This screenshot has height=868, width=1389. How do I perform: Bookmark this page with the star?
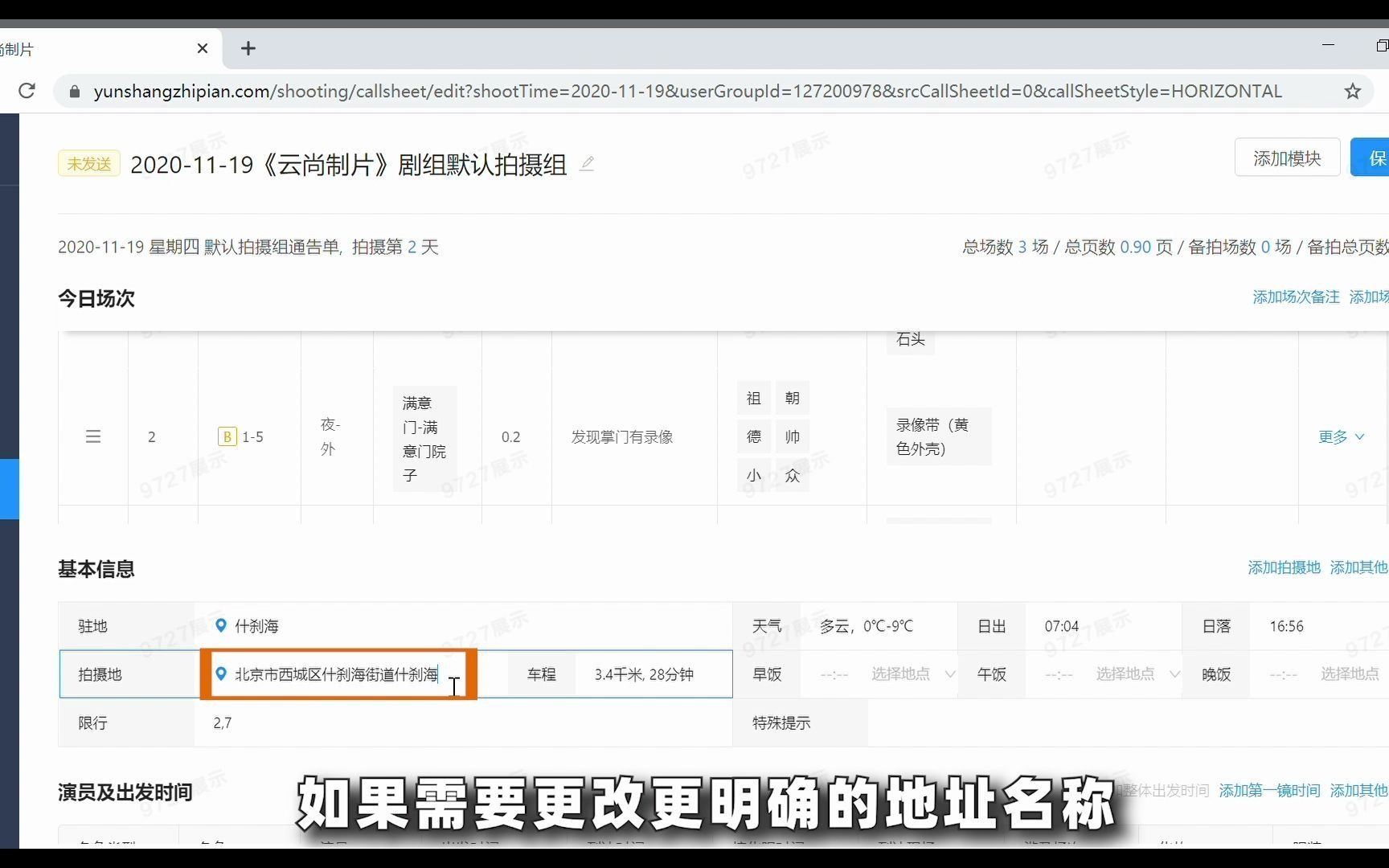(x=1353, y=92)
